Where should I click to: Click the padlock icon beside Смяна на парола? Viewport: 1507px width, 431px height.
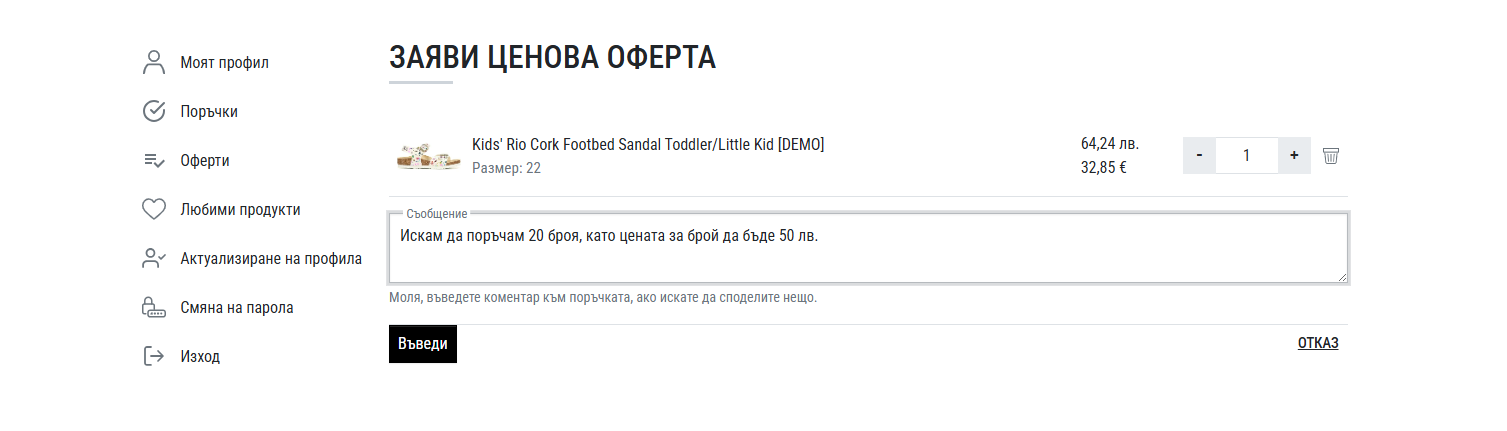tap(153, 307)
